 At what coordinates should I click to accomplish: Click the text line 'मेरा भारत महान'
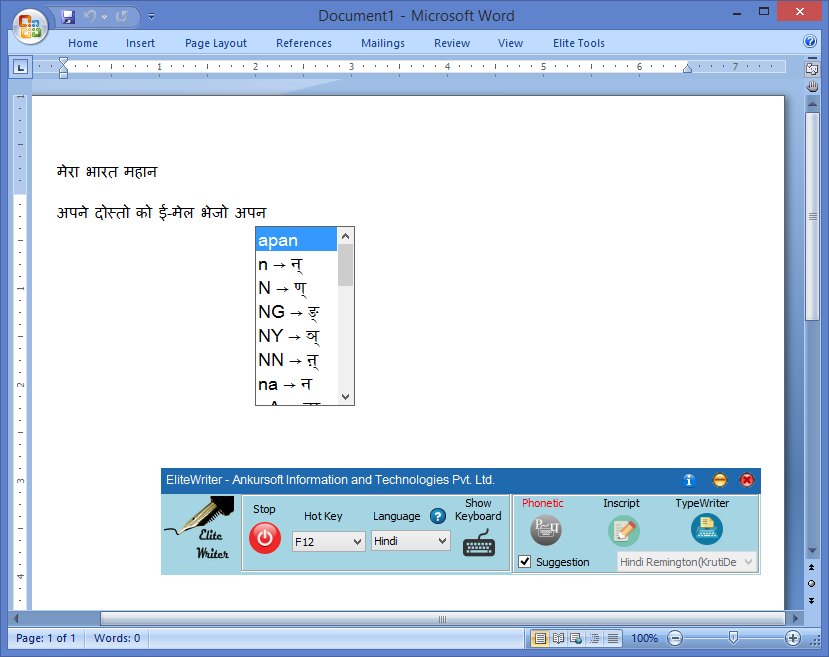pos(107,172)
